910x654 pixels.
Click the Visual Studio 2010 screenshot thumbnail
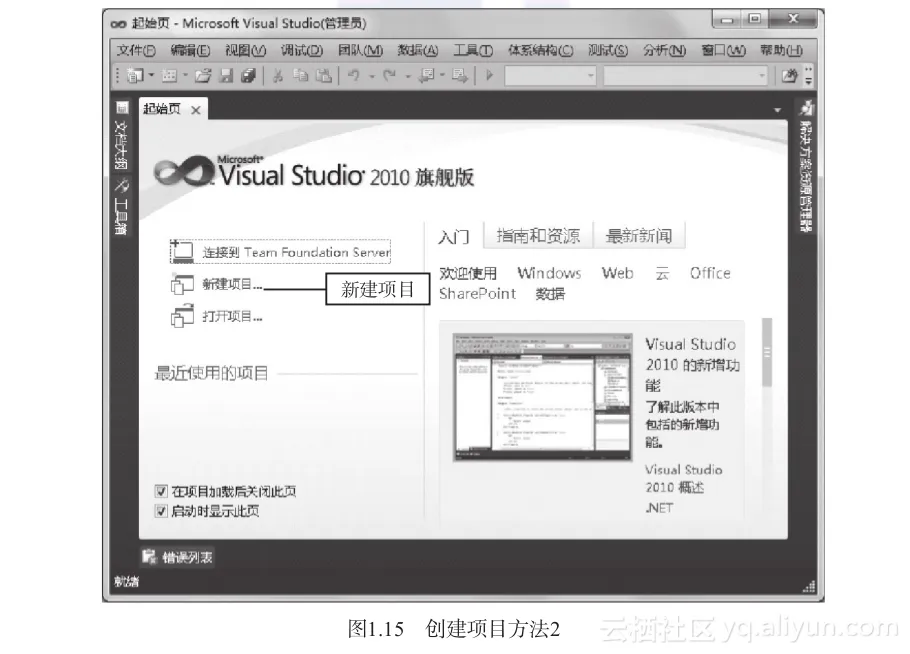coord(542,398)
